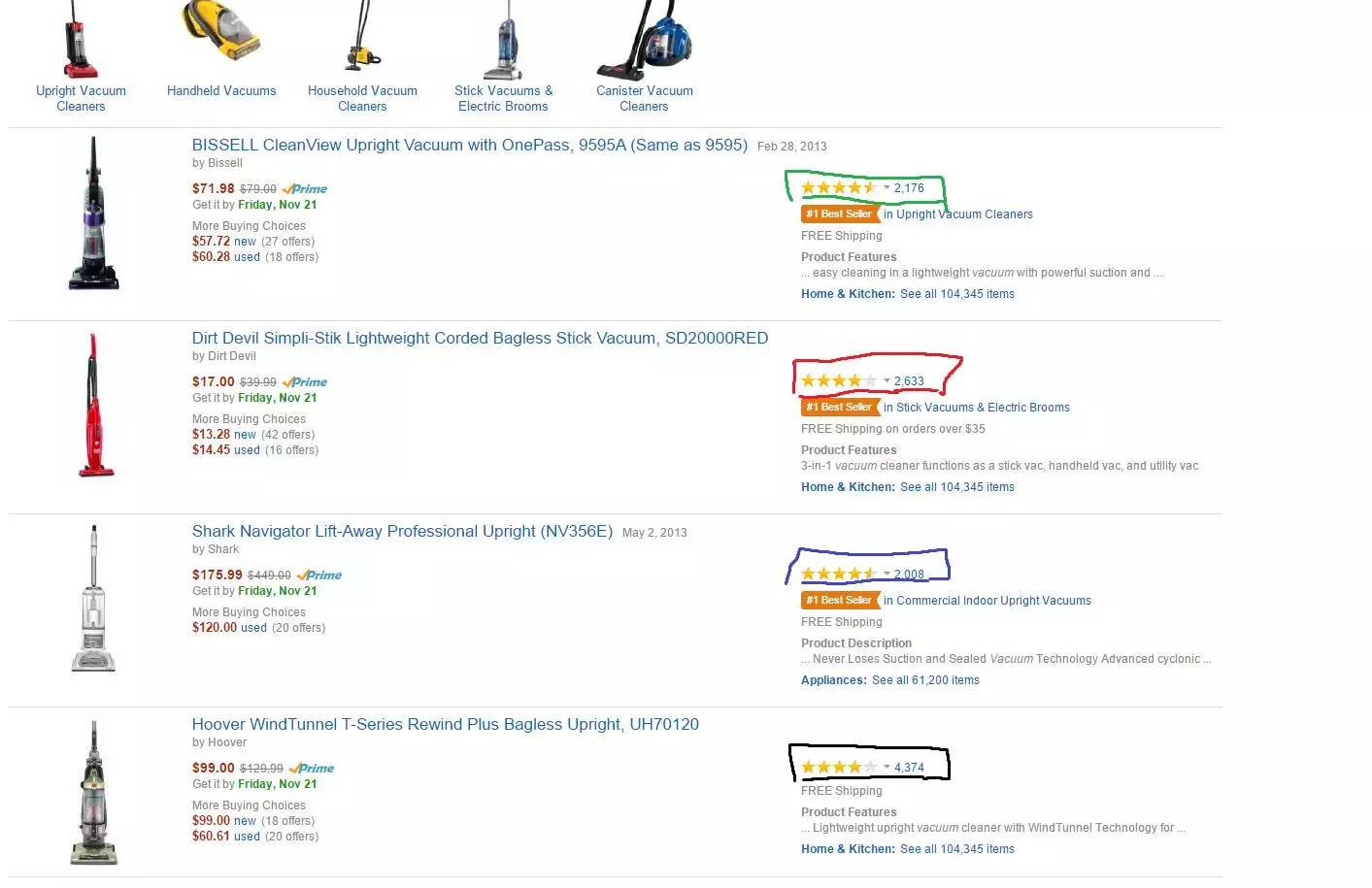Viewport: 1372px width, 888px height.
Task: Open the Shark Navigator Lift-Away product title
Action: click(x=402, y=532)
